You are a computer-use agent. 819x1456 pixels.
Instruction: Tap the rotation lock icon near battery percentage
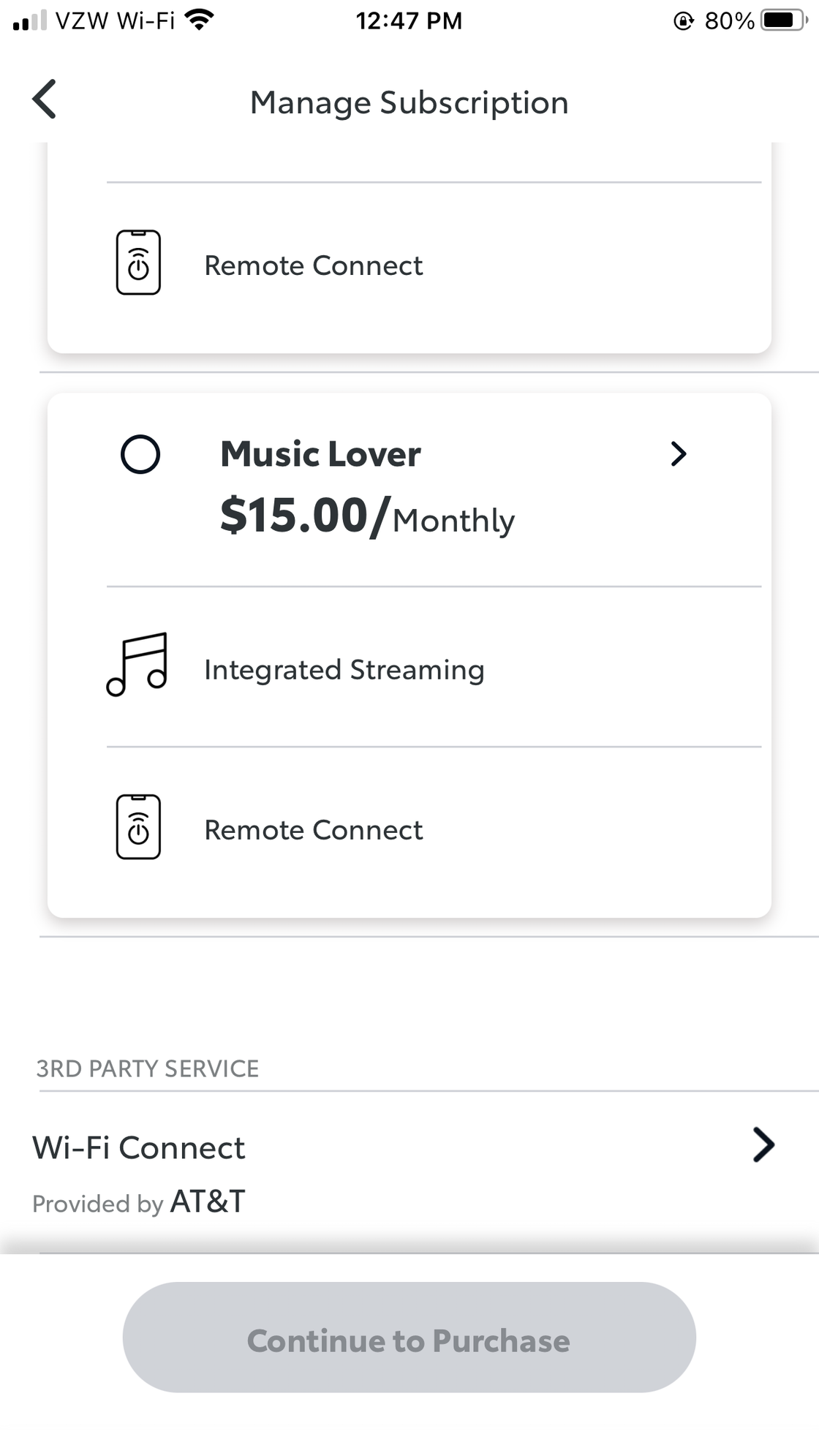pos(683,21)
